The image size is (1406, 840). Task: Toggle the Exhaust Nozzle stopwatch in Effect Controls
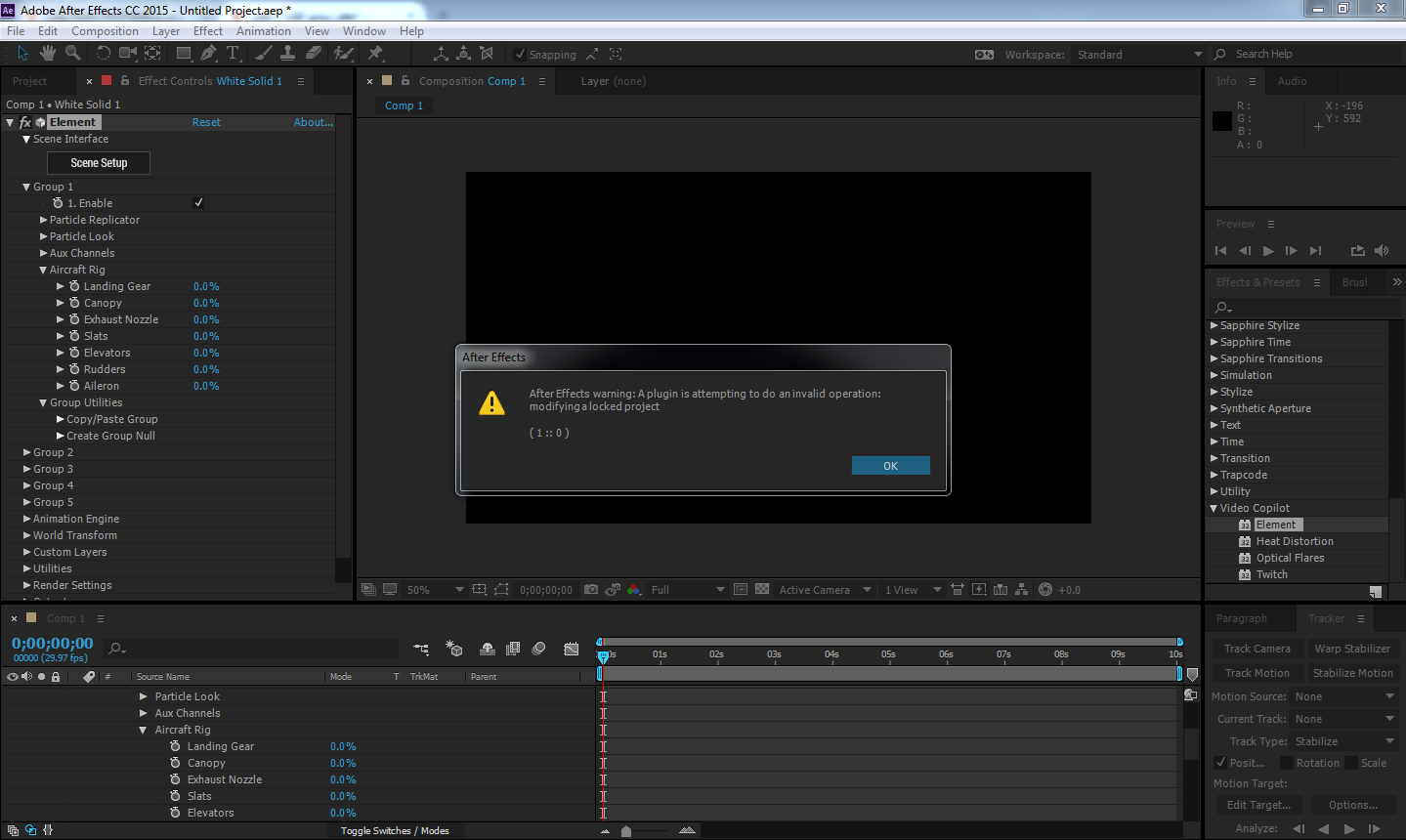(74, 319)
